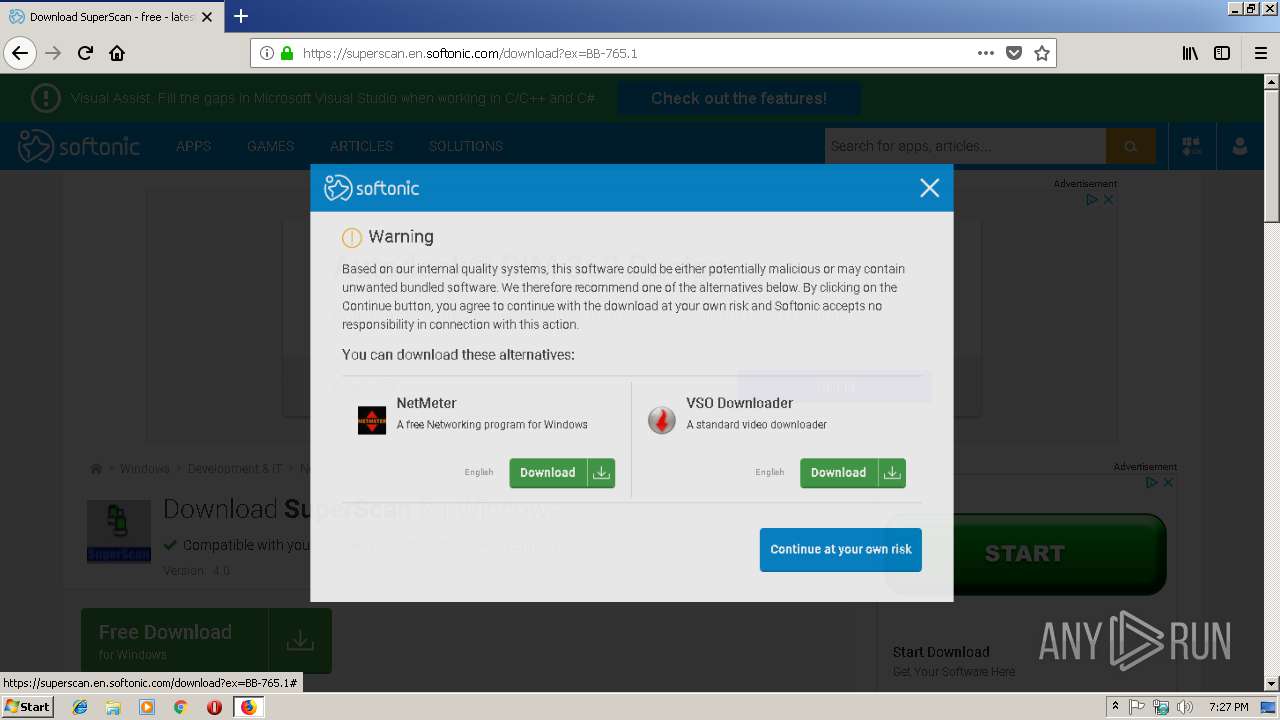Click the Free Download for Windows button
The height and width of the screenshot is (720, 1280).
click(206, 641)
